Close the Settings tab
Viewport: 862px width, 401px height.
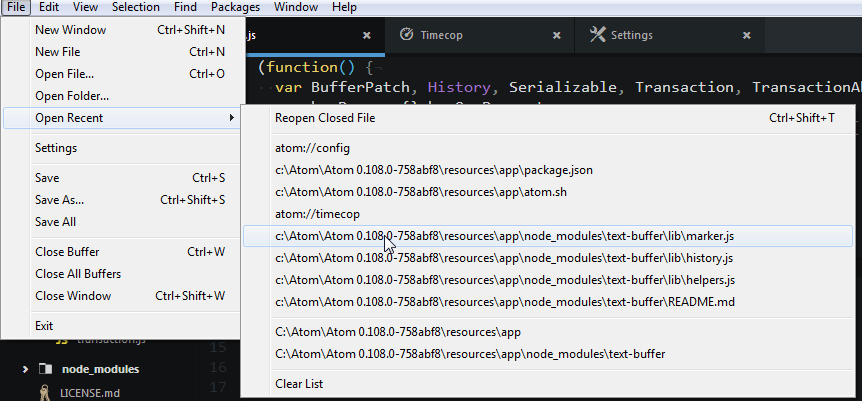pyautogui.click(x=747, y=35)
